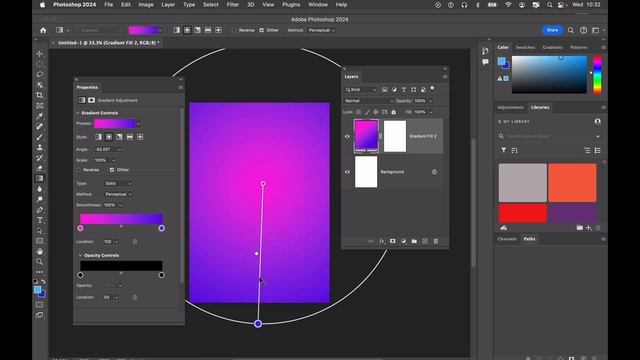Collapse the Gradient Controls section

(x=78, y=113)
